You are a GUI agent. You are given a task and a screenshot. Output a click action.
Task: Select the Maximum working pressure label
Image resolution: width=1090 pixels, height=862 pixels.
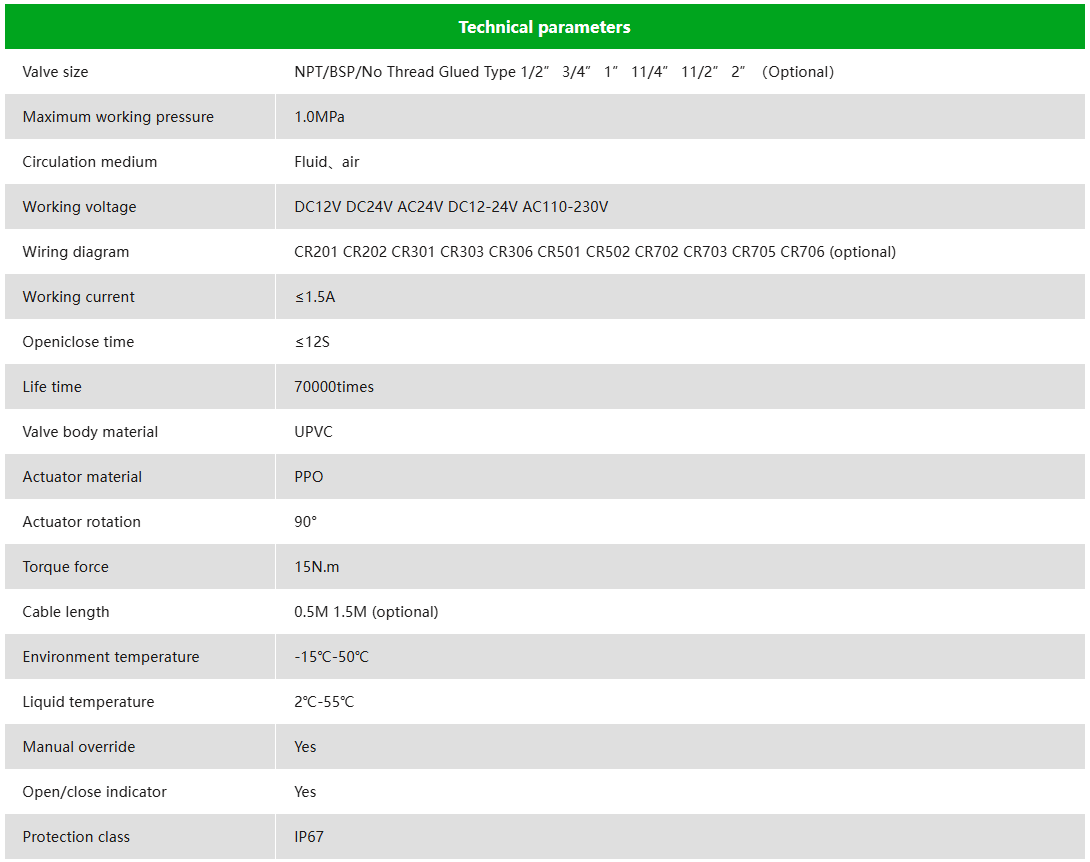click(118, 117)
